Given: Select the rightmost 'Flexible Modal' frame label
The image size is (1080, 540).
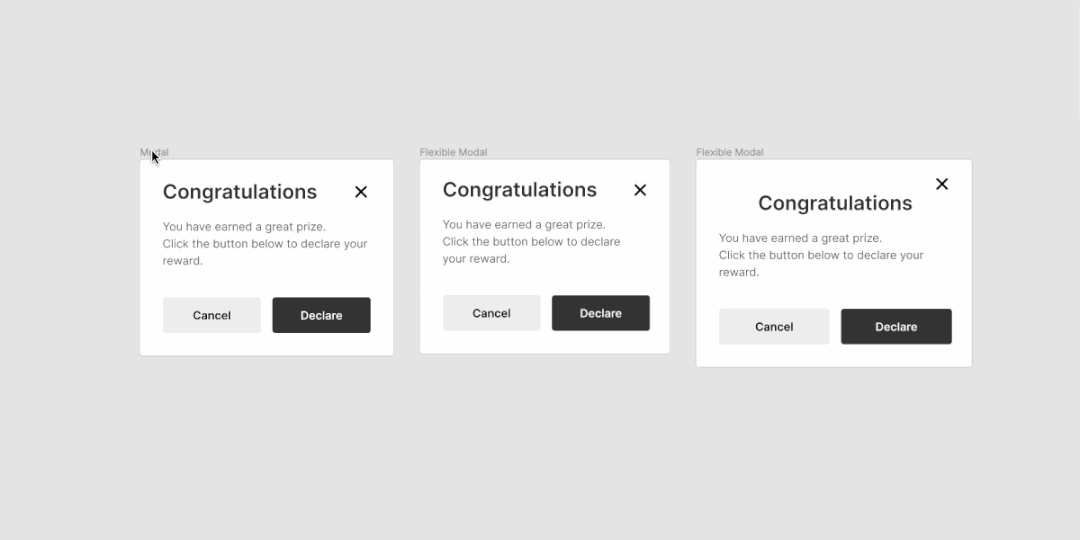Looking at the screenshot, I should click(x=729, y=152).
